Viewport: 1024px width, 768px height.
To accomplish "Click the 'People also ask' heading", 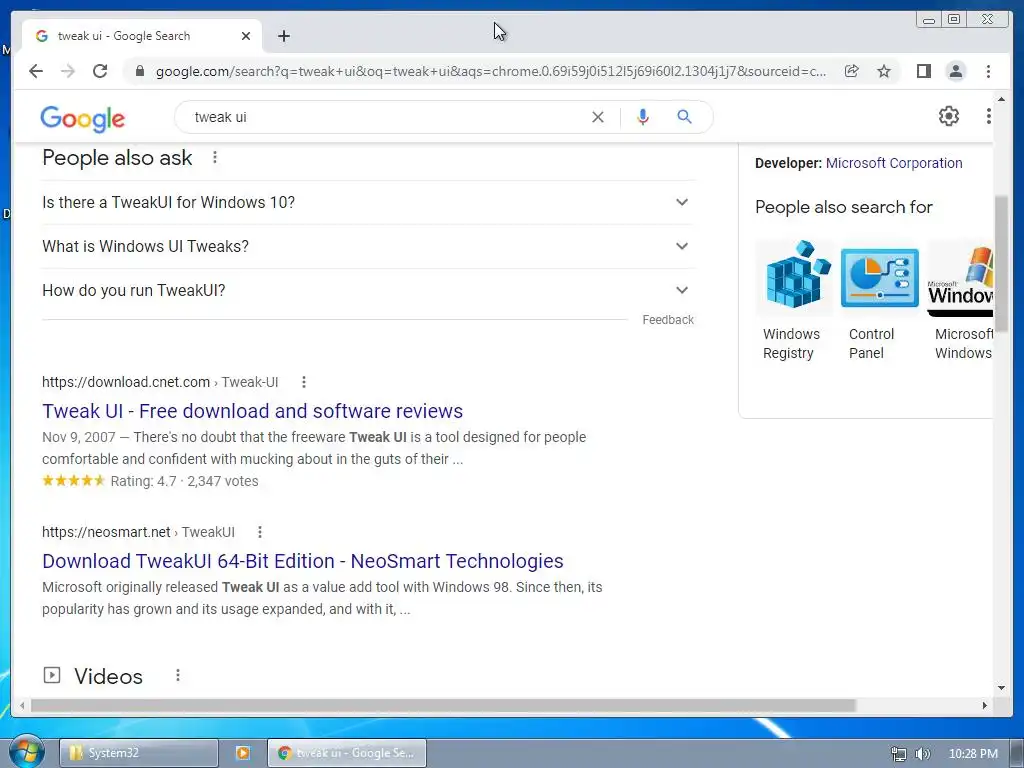I will click(x=118, y=157).
